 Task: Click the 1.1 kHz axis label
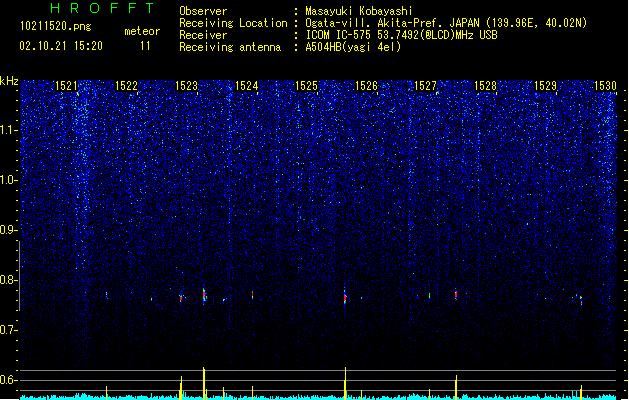(x=8, y=130)
